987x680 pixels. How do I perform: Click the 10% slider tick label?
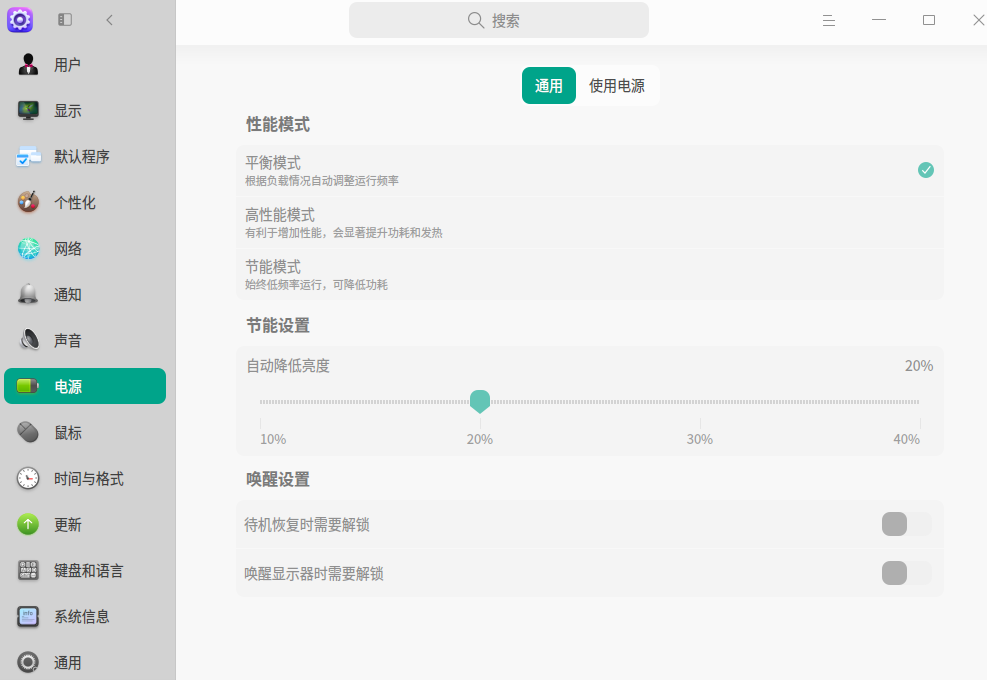273,439
